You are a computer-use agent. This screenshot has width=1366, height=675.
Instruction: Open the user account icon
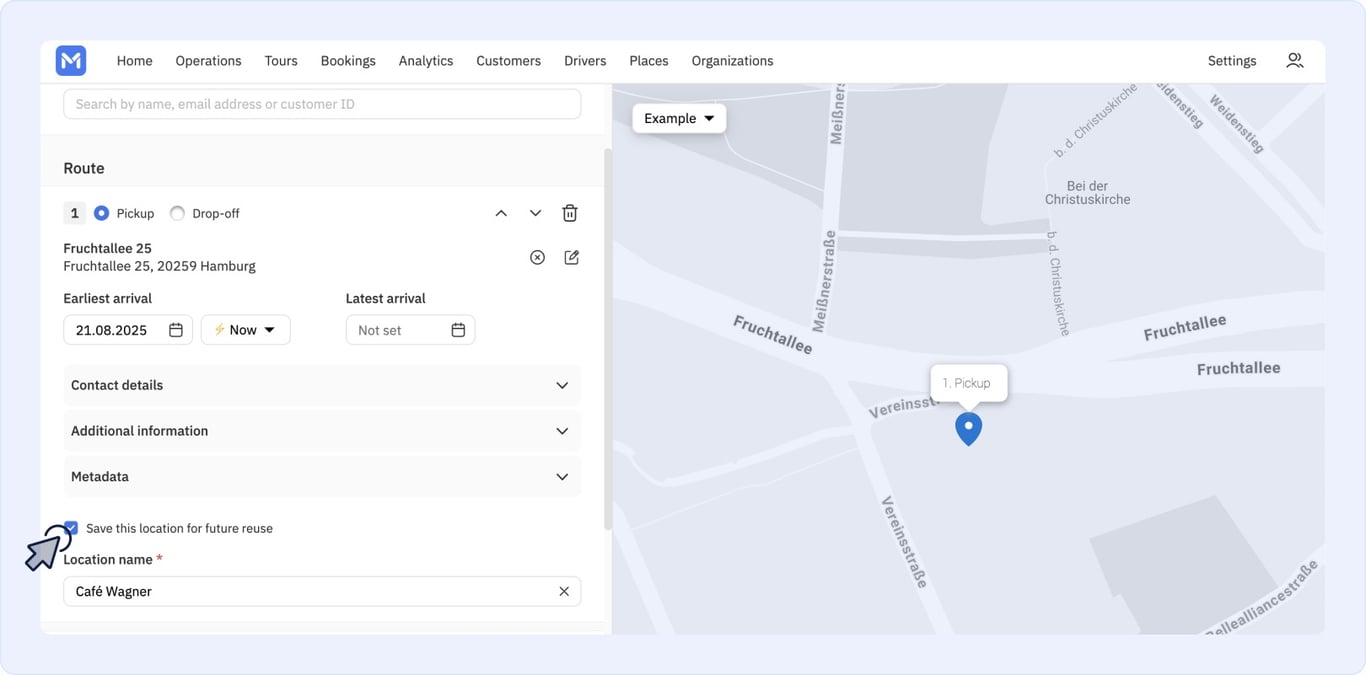[x=1294, y=61]
